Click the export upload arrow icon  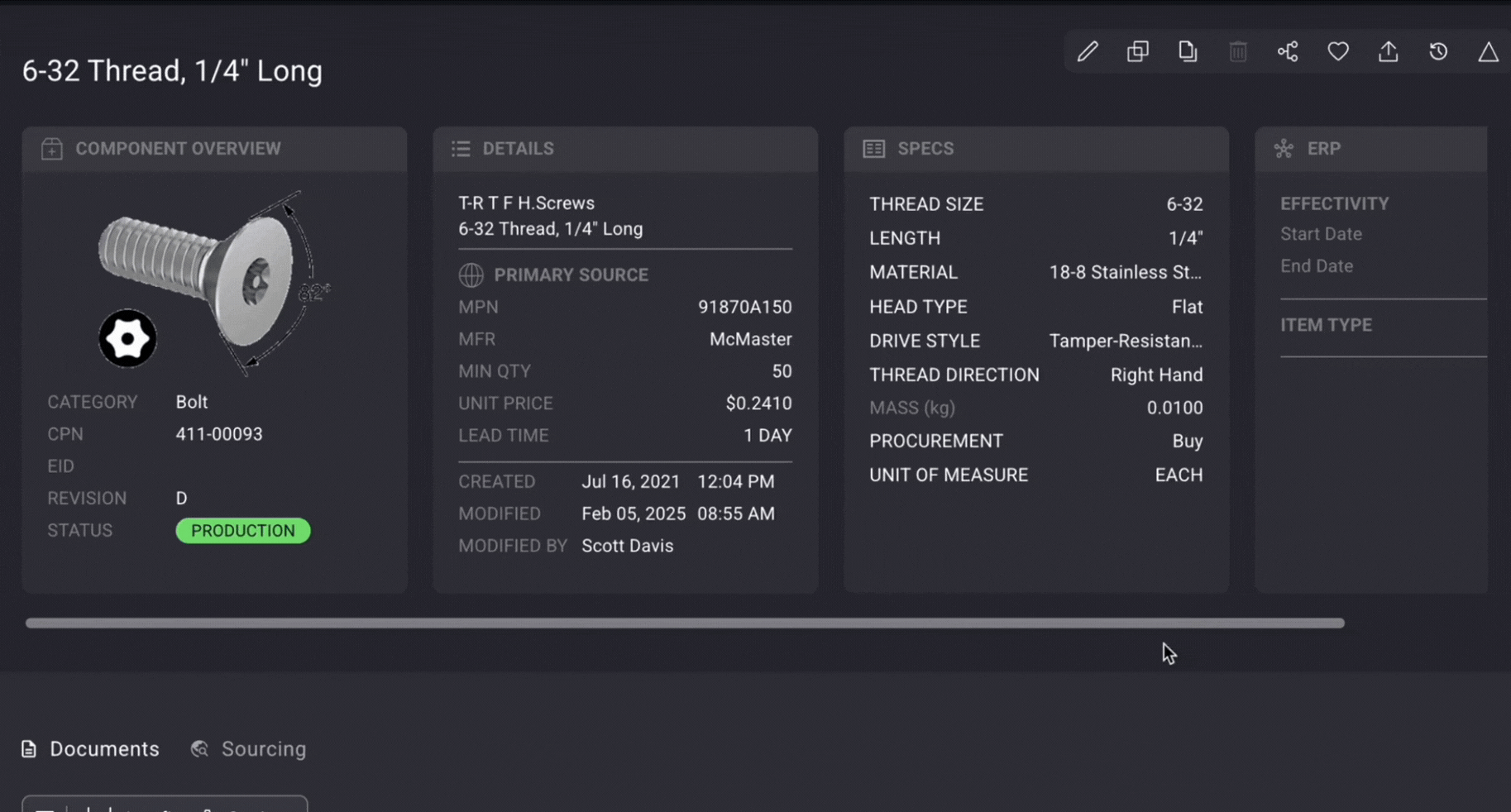click(x=1389, y=52)
